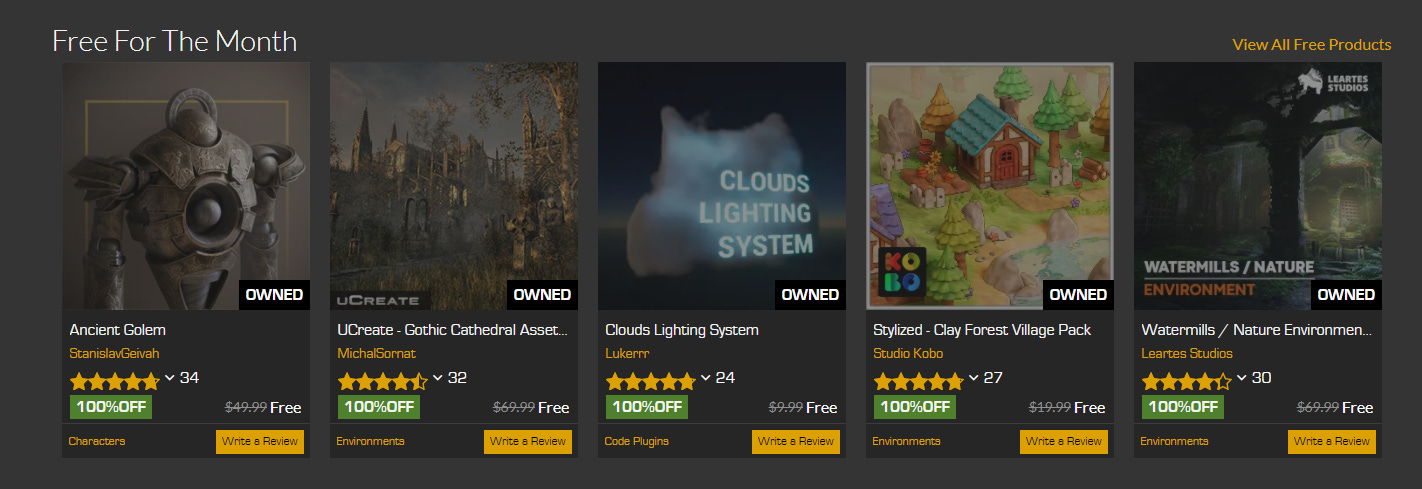The width and height of the screenshot is (1422, 489).
Task: Select the Characters category link
Action: coord(97,441)
